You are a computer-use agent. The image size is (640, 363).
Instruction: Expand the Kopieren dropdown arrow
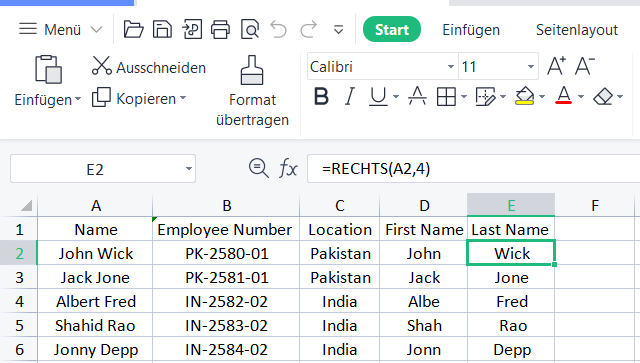tap(183, 98)
